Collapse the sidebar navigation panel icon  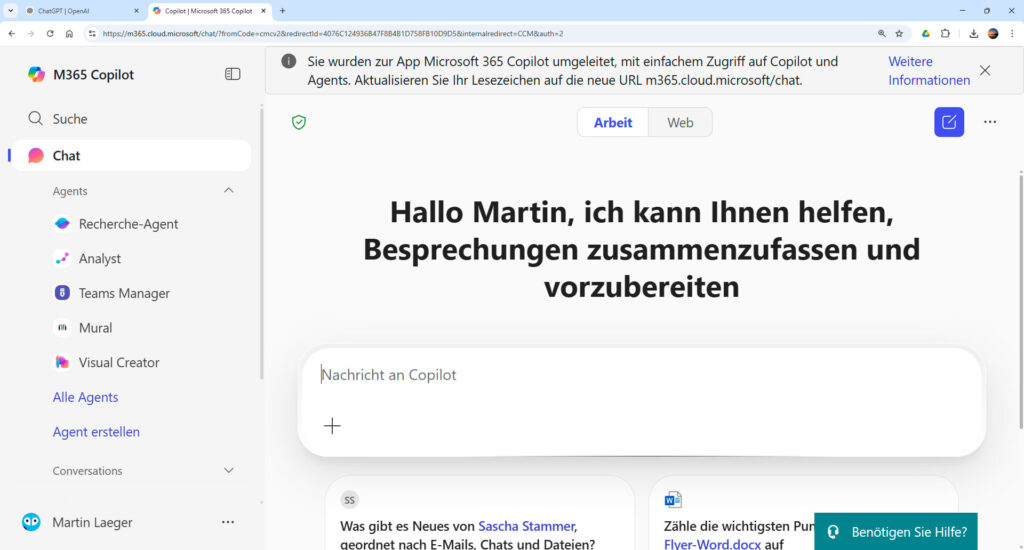(x=232, y=74)
